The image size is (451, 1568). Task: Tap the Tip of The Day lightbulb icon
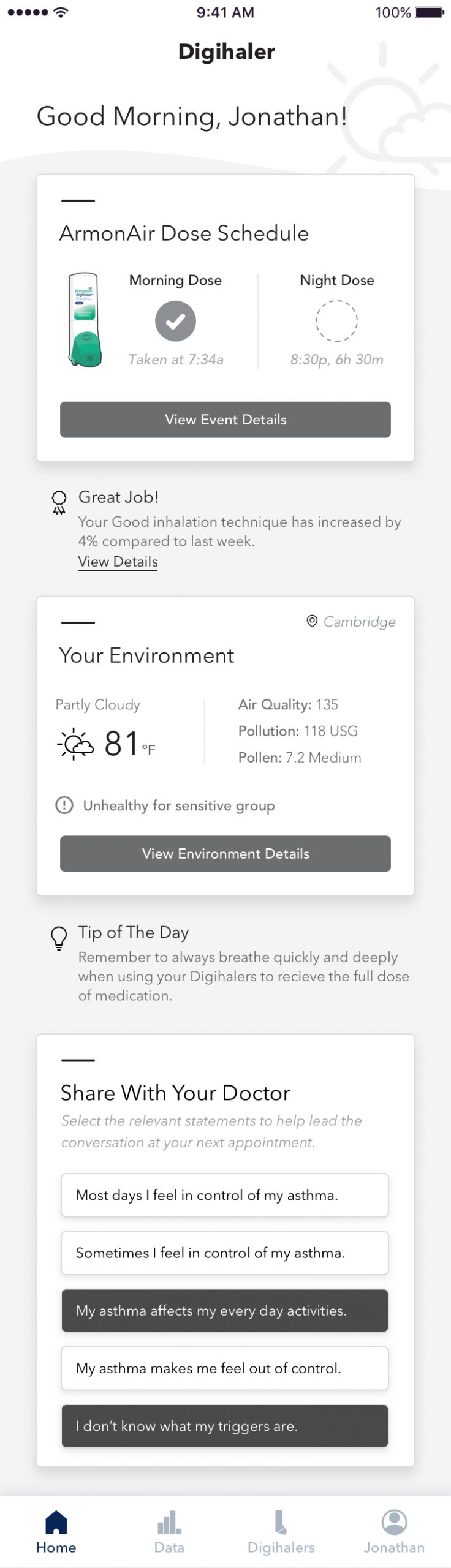pos(58,938)
